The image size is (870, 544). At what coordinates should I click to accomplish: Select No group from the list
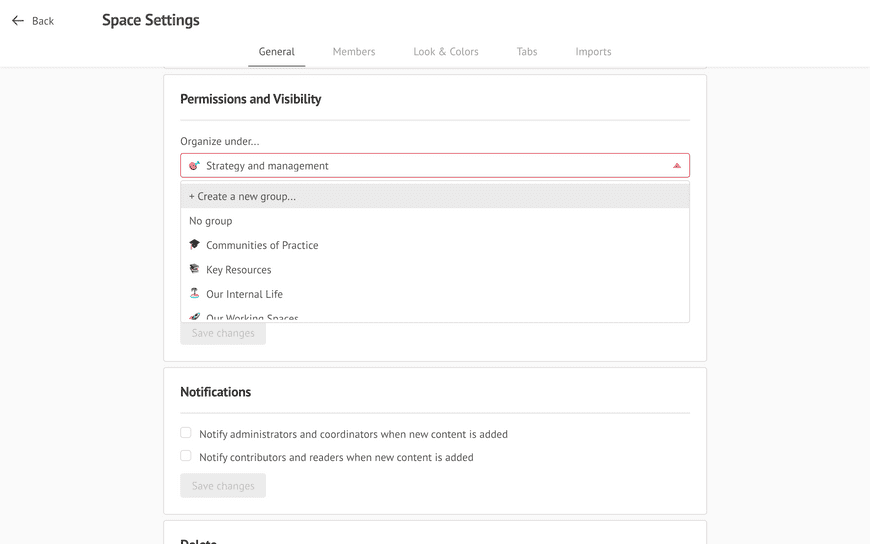point(435,220)
